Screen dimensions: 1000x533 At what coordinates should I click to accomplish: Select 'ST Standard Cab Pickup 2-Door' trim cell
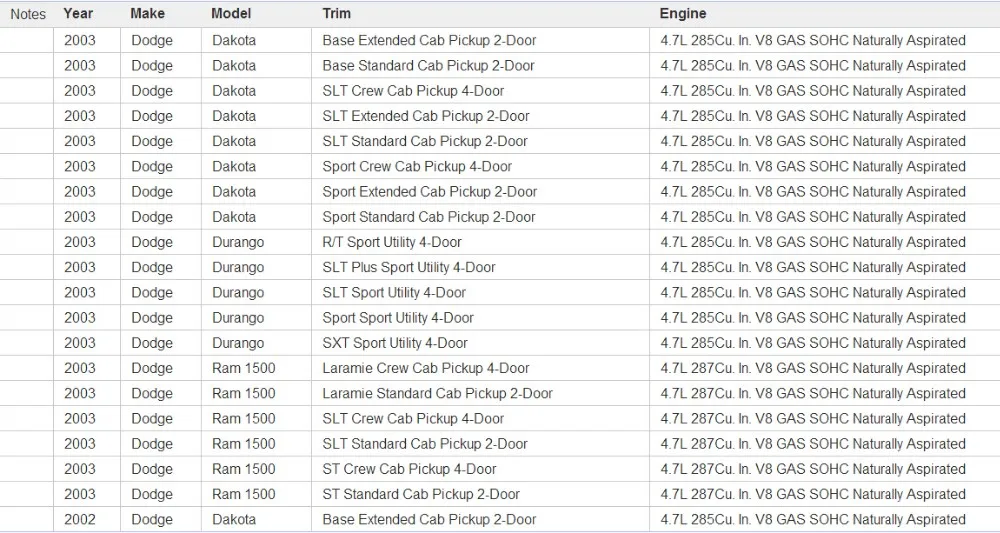click(x=421, y=494)
